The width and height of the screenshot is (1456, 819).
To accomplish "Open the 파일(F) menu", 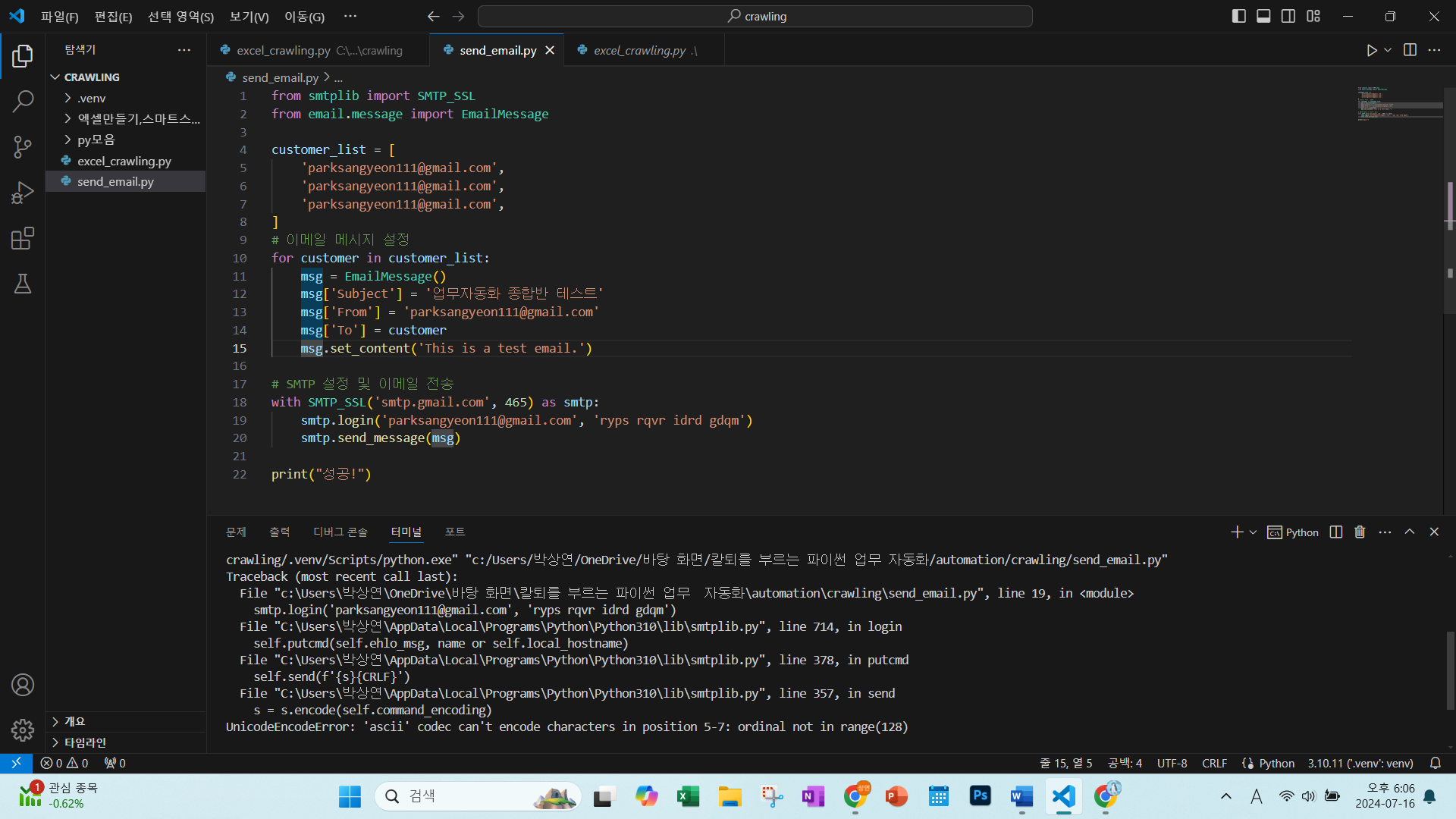I will click(x=59, y=16).
